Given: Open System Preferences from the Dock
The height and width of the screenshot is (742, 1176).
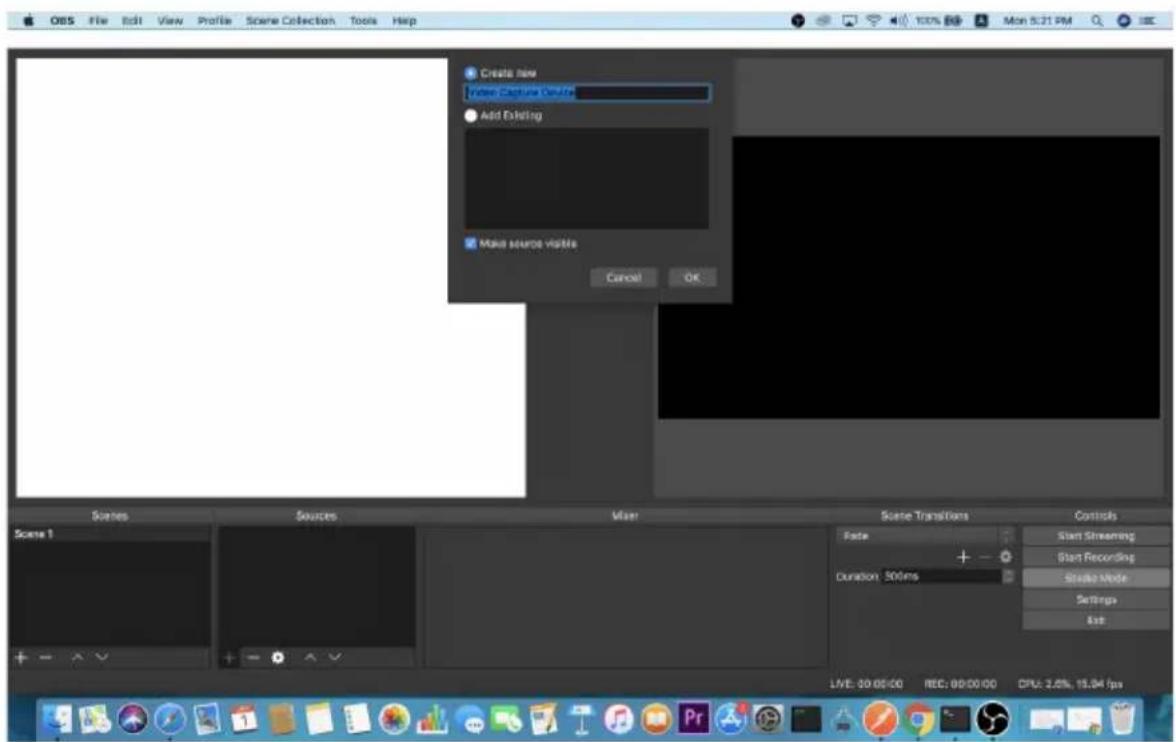Looking at the screenshot, I should [x=768, y=719].
